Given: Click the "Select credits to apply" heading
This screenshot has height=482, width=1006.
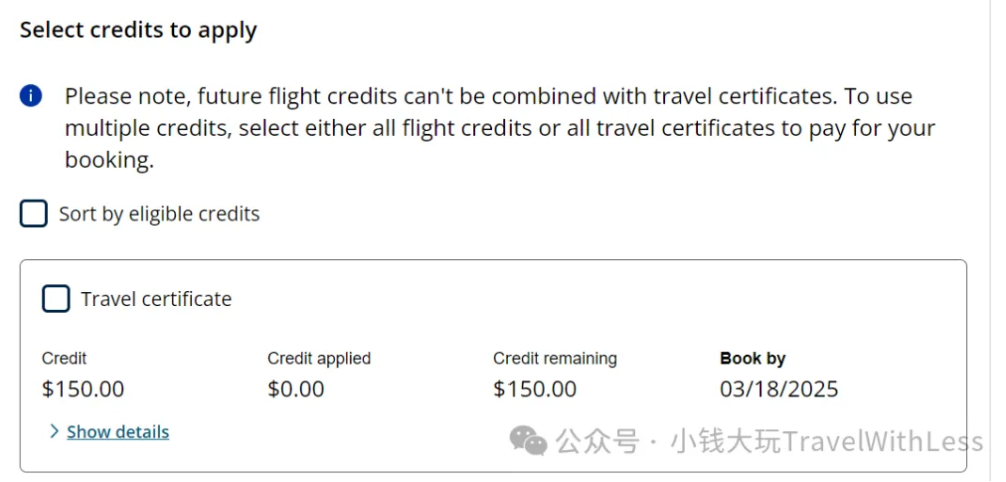Looking at the screenshot, I should point(138,30).
